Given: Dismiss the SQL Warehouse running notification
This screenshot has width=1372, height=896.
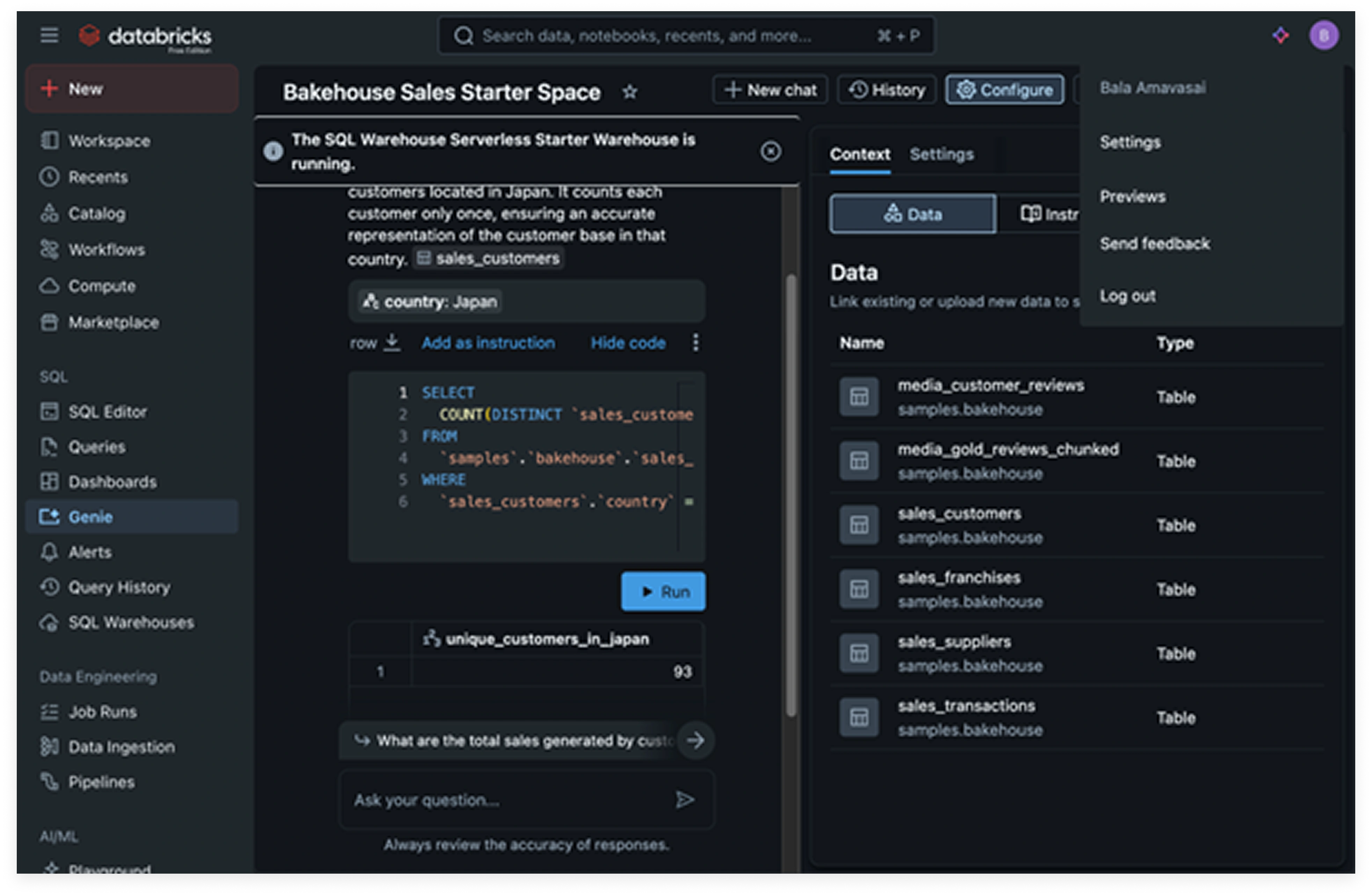Looking at the screenshot, I should point(770,152).
